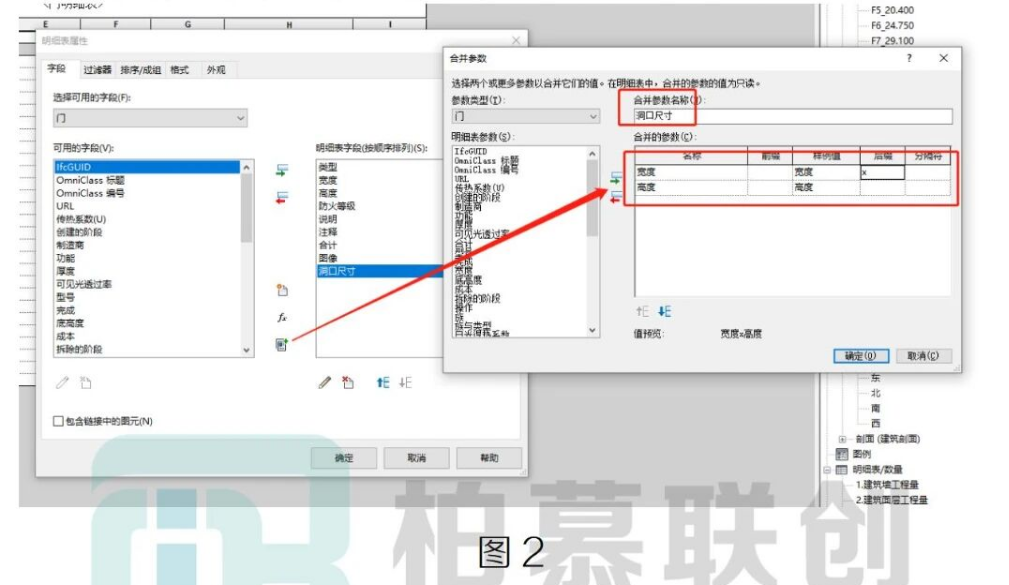Viewport: 1009px width, 585px height.
Task: Click 确定 button in Schedule Properties dialog
Action: [344, 458]
